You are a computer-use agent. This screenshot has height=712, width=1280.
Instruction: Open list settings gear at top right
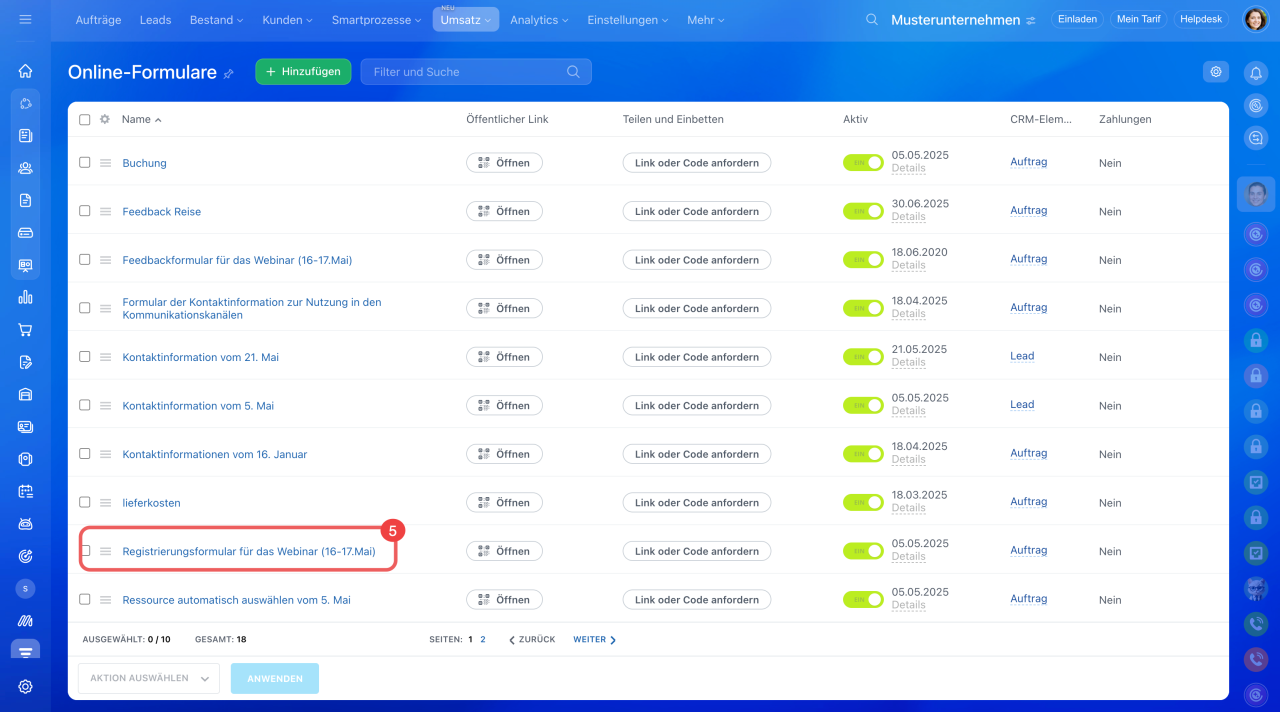[x=1216, y=72]
